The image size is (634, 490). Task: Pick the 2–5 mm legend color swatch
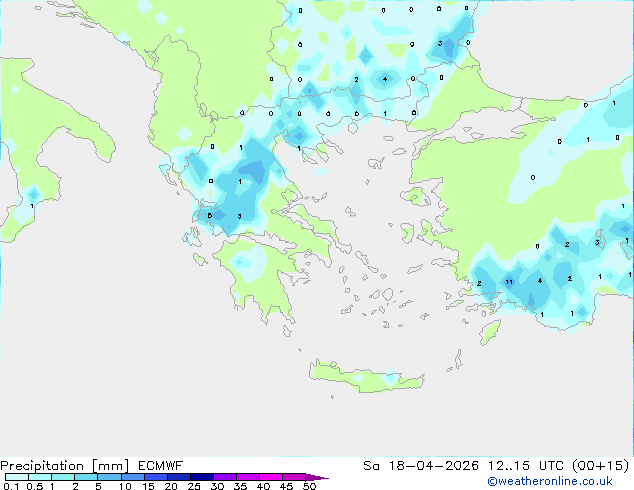coord(86,477)
